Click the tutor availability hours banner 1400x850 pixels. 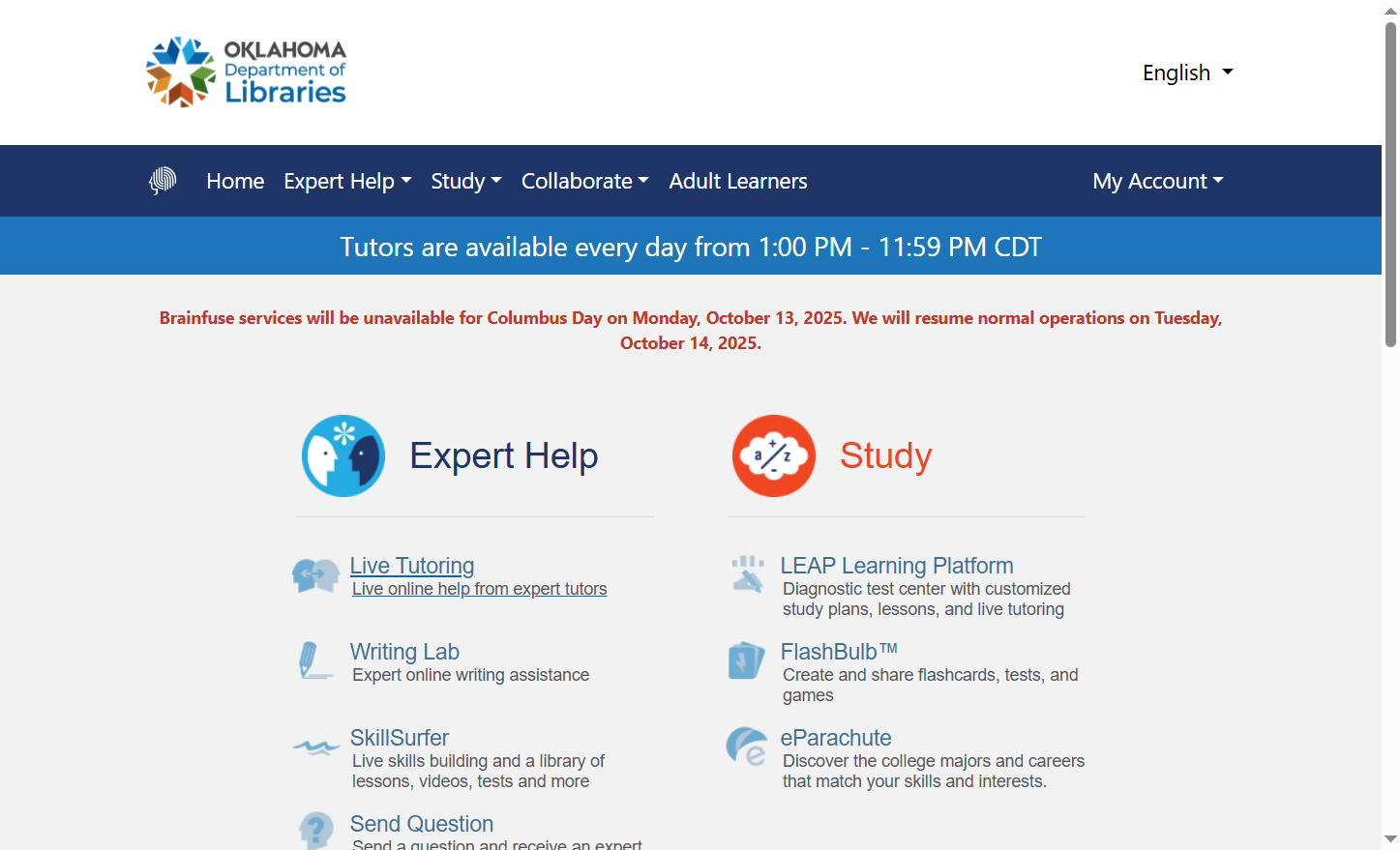(x=691, y=247)
